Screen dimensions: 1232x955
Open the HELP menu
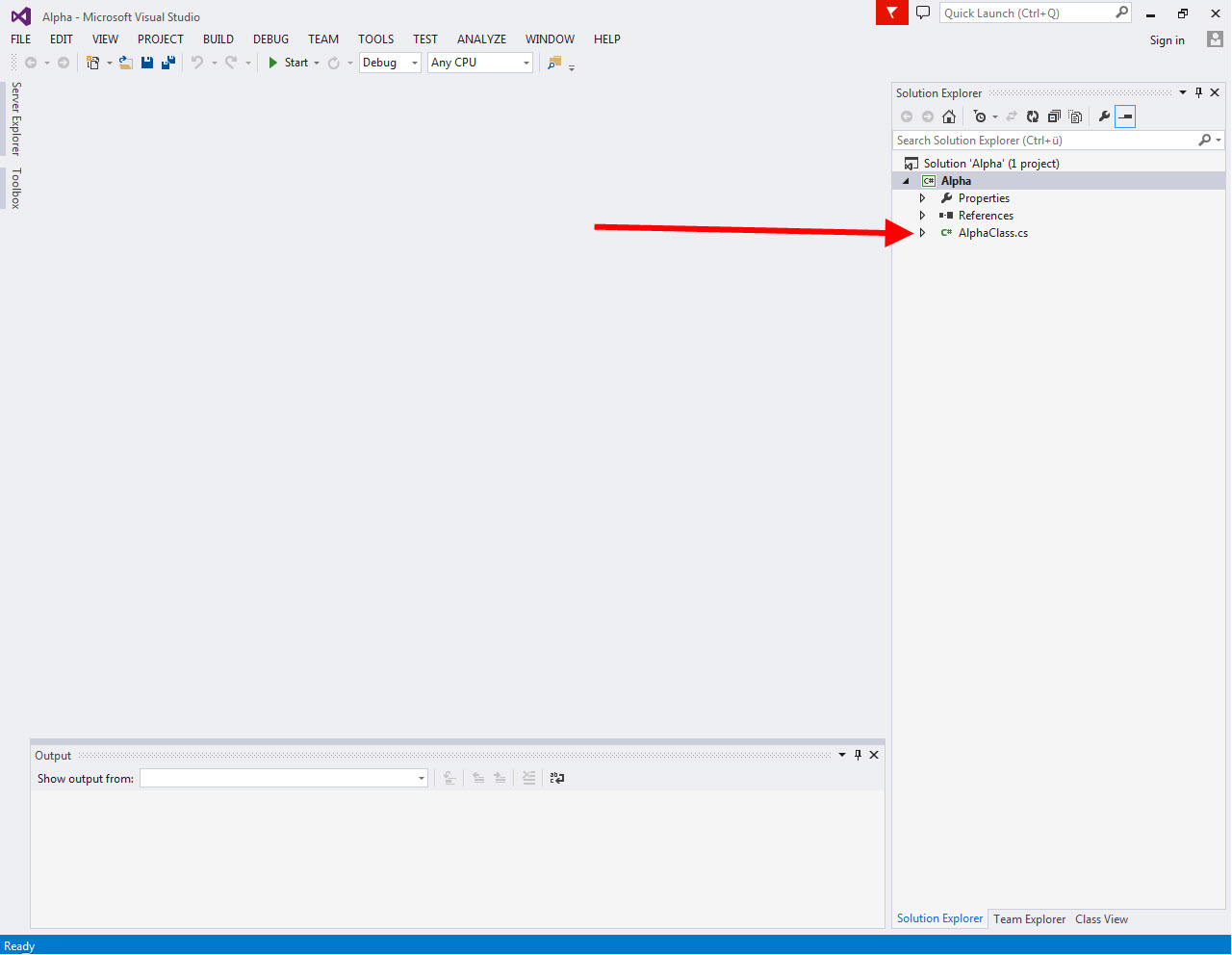pyautogui.click(x=607, y=39)
